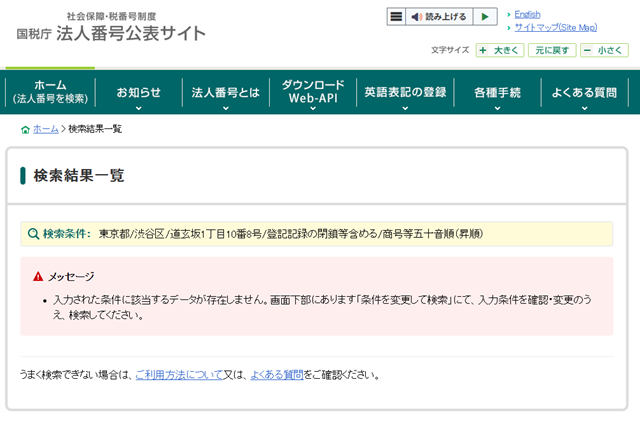Click the home icon in breadcrumb
The image size is (640, 422).
25,129
